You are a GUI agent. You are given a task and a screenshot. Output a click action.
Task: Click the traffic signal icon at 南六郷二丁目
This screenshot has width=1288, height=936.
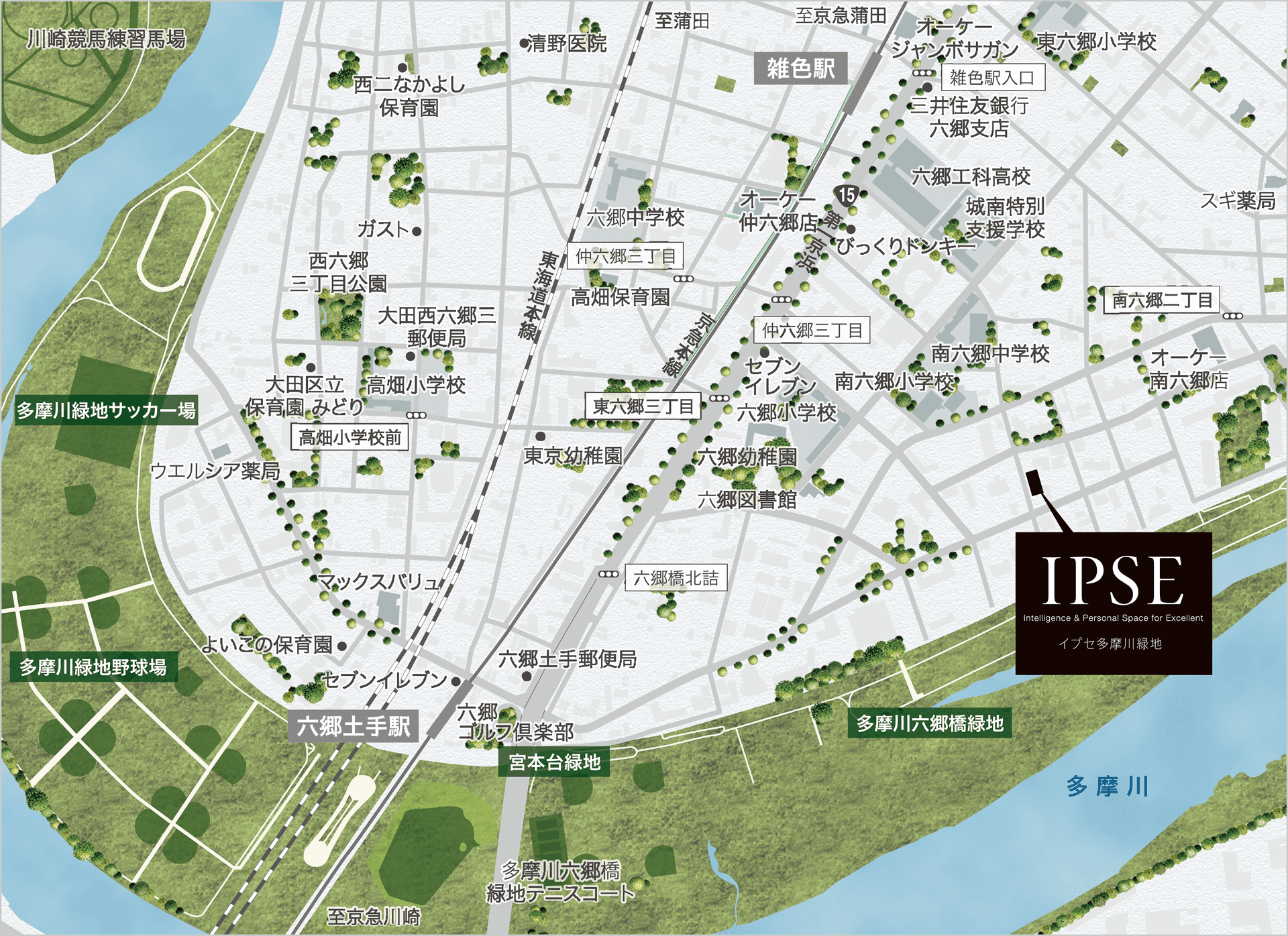[1233, 316]
